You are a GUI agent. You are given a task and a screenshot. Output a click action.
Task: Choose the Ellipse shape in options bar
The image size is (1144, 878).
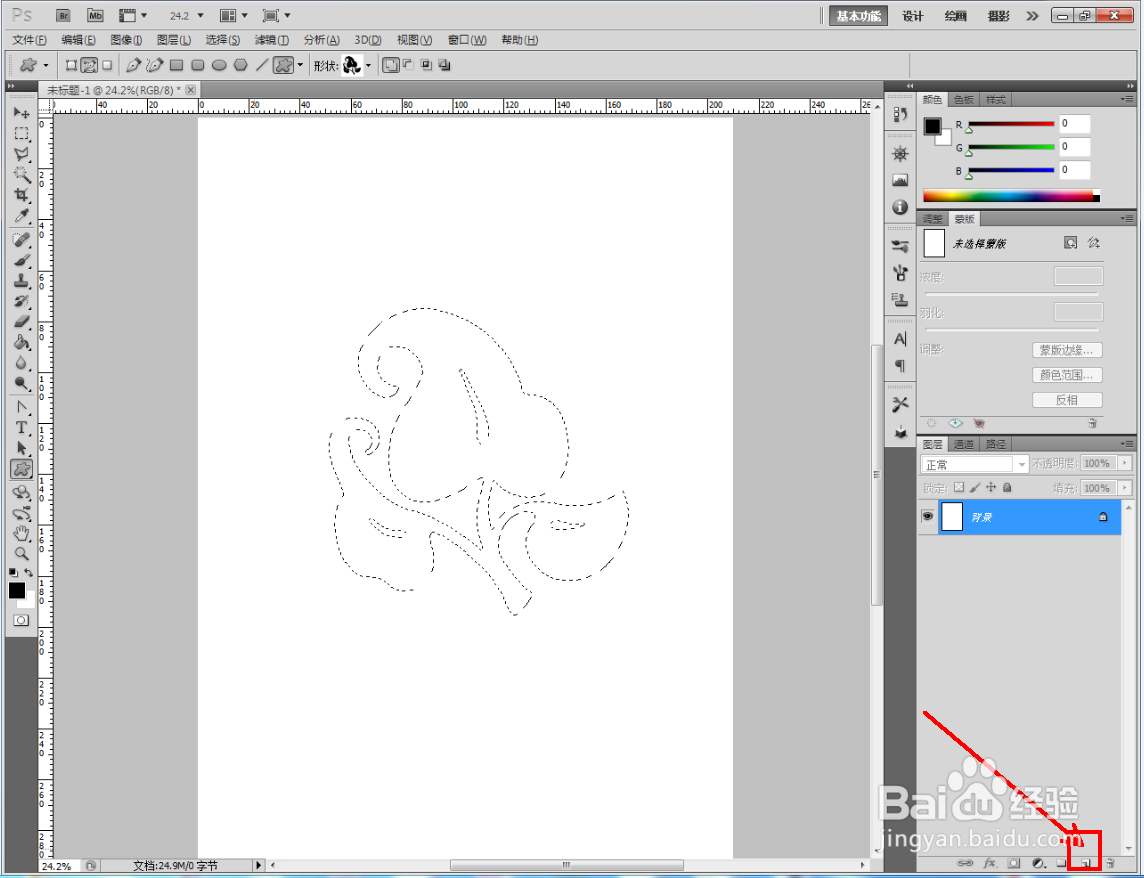pos(219,66)
